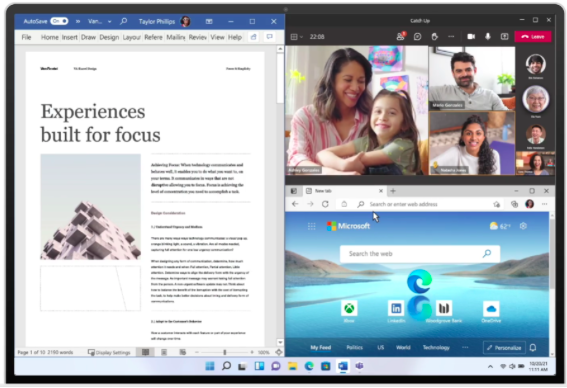Viewport: 567px width, 388px height.
Task: Show participants in Teams meeting
Action: pyautogui.click(x=400, y=36)
